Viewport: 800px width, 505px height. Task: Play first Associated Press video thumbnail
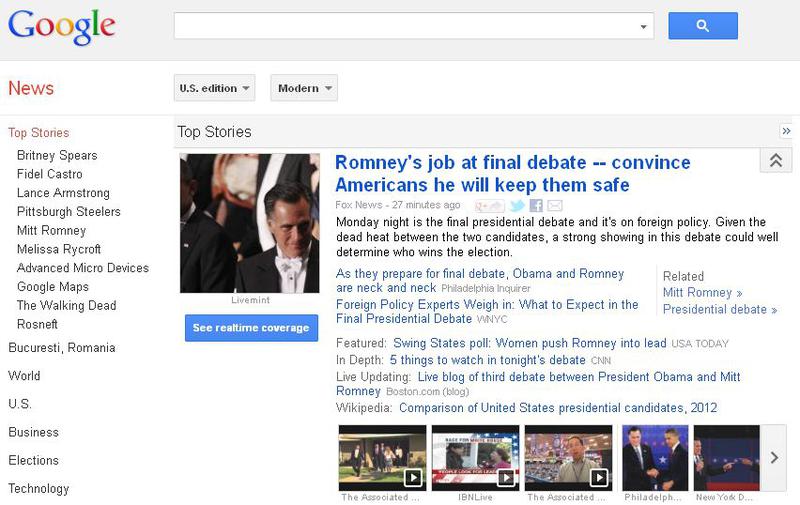pyautogui.click(x=382, y=458)
